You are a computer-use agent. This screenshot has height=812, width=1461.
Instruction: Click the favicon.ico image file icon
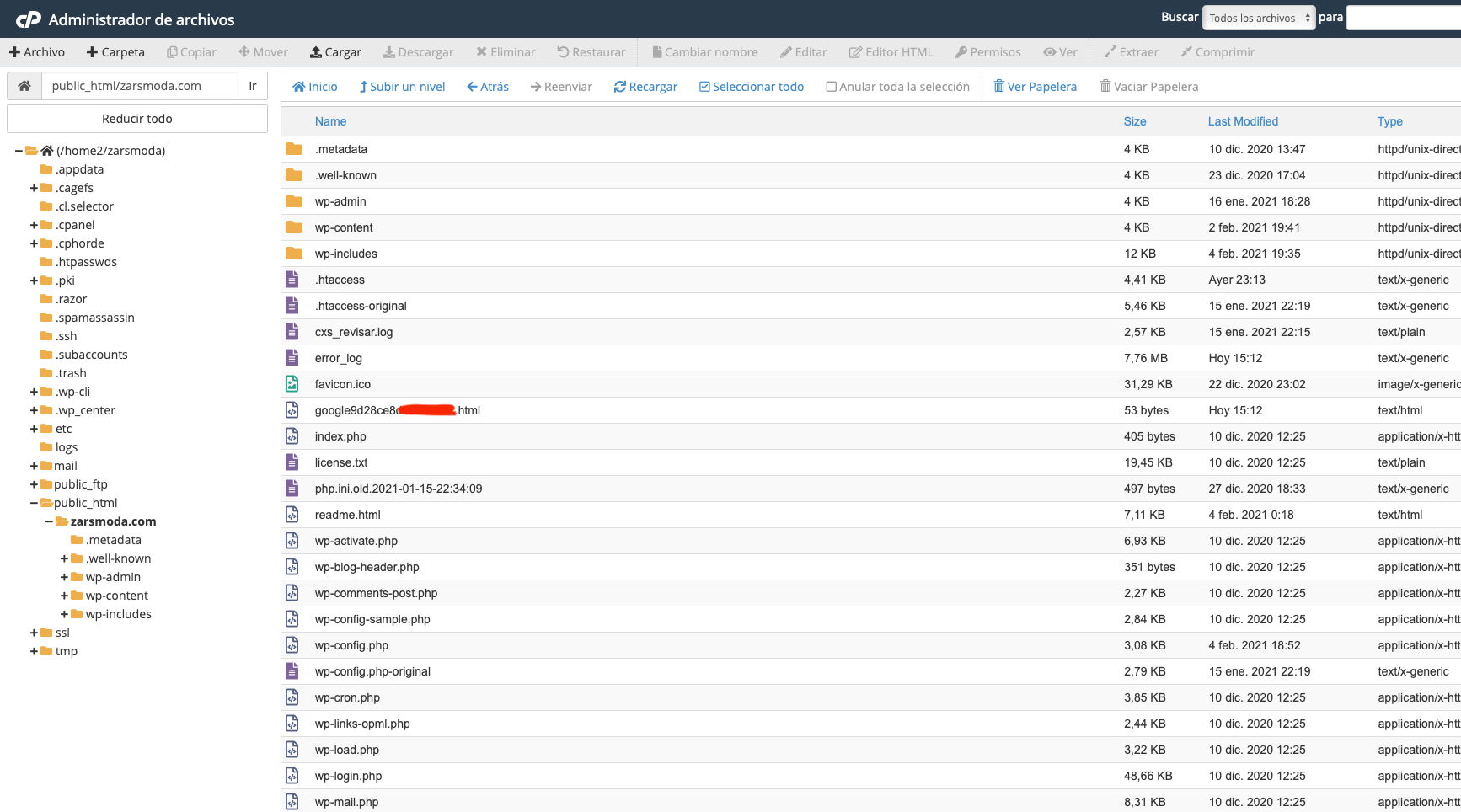(292, 384)
